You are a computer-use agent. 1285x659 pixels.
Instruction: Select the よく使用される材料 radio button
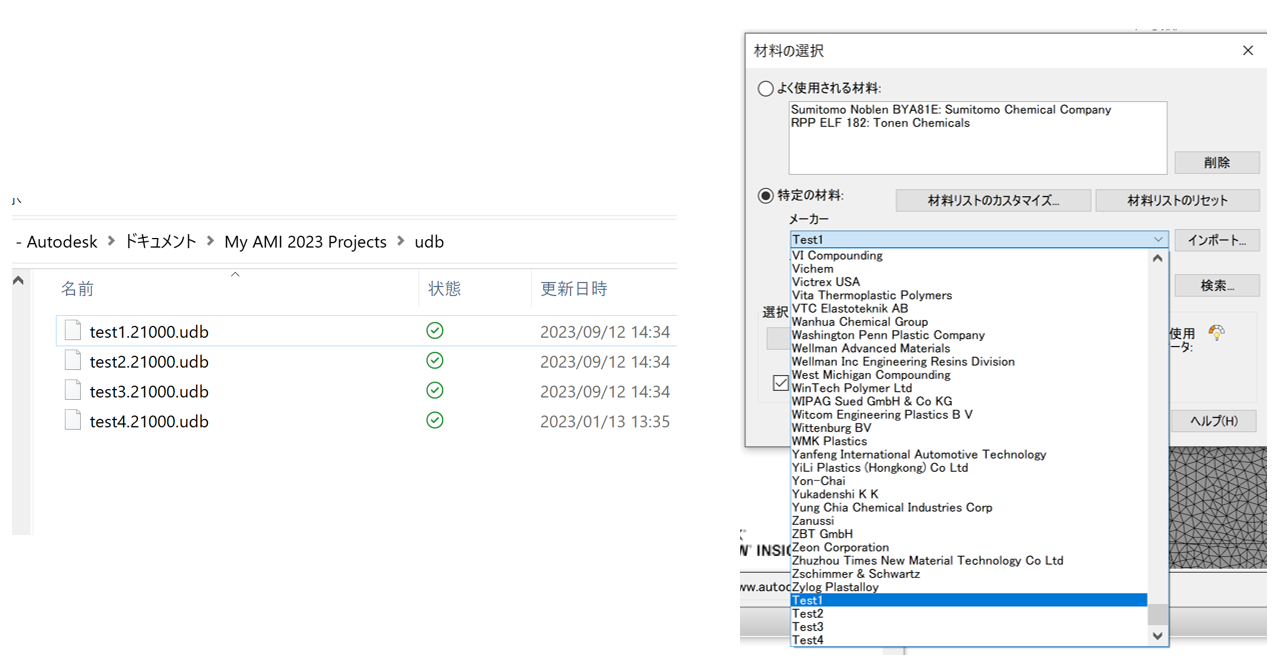point(765,88)
